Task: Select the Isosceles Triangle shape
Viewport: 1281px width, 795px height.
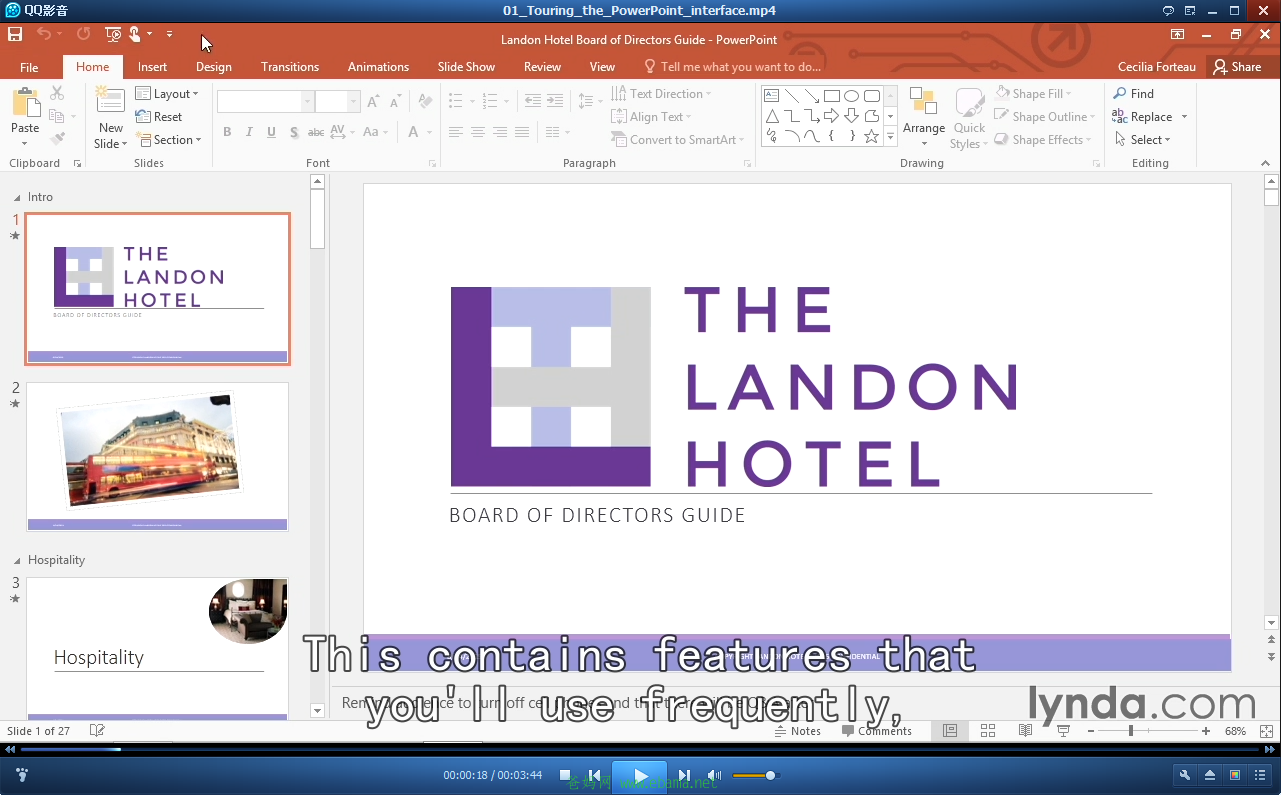Action: click(771, 116)
